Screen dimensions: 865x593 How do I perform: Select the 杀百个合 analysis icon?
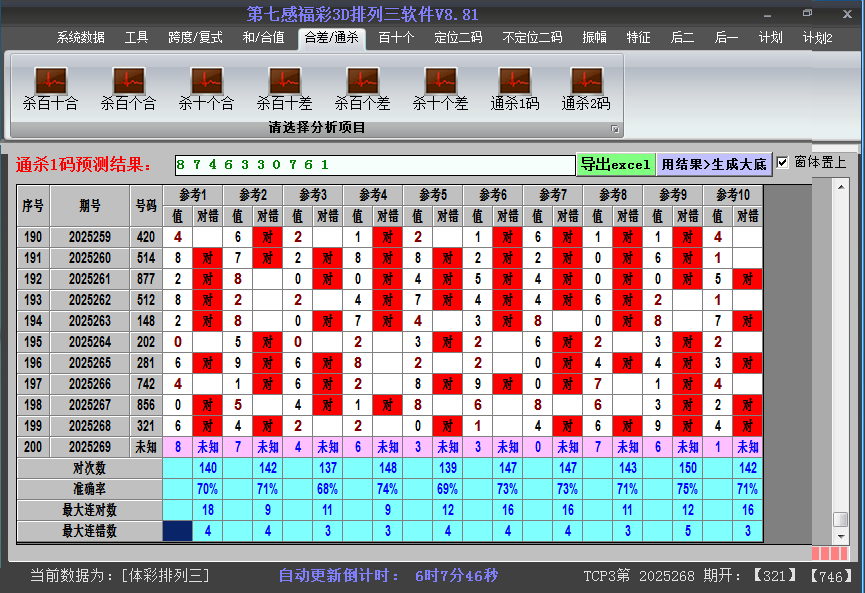click(x=128, y=88)
